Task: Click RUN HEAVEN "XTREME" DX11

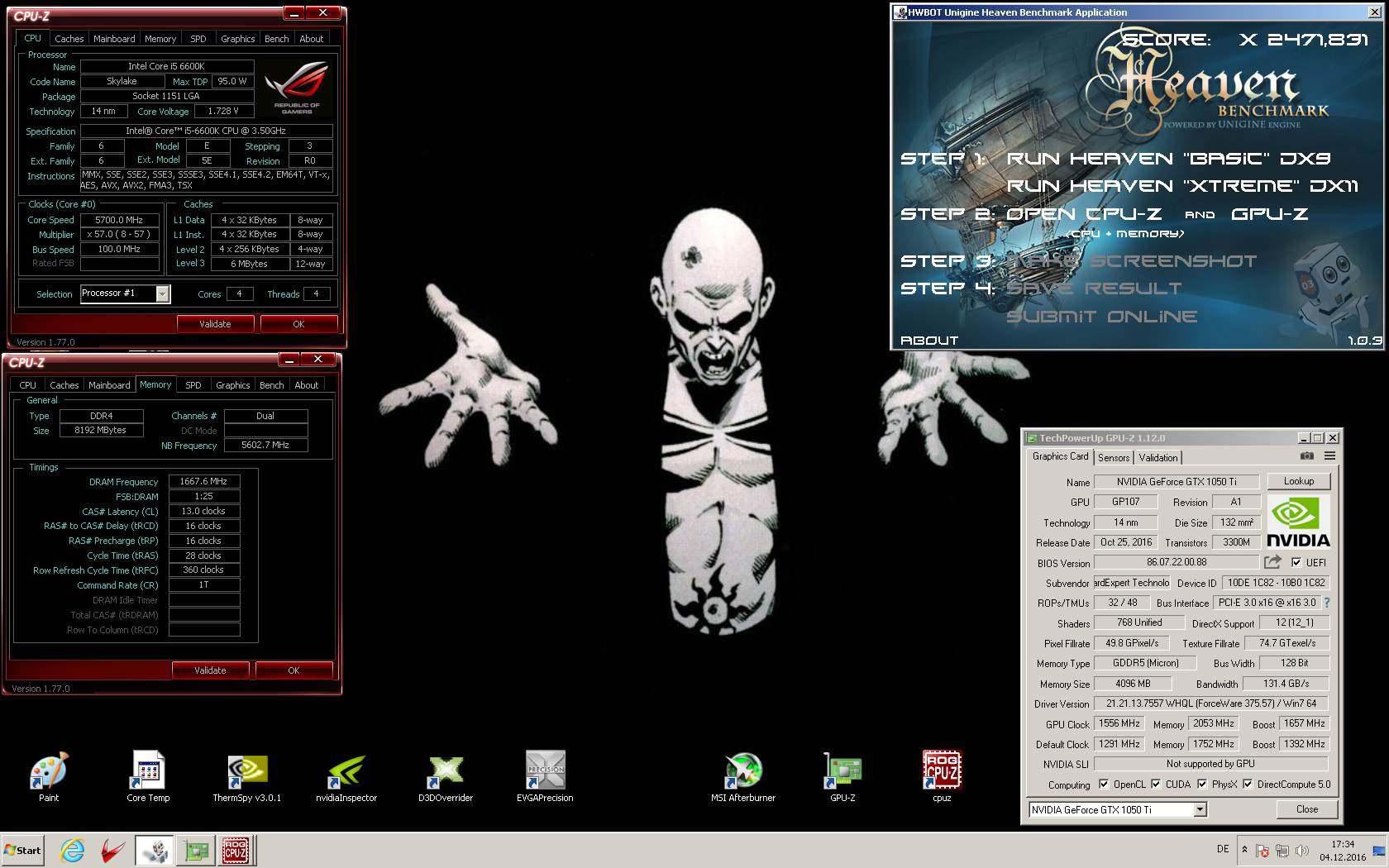Action: point(1182,186)
